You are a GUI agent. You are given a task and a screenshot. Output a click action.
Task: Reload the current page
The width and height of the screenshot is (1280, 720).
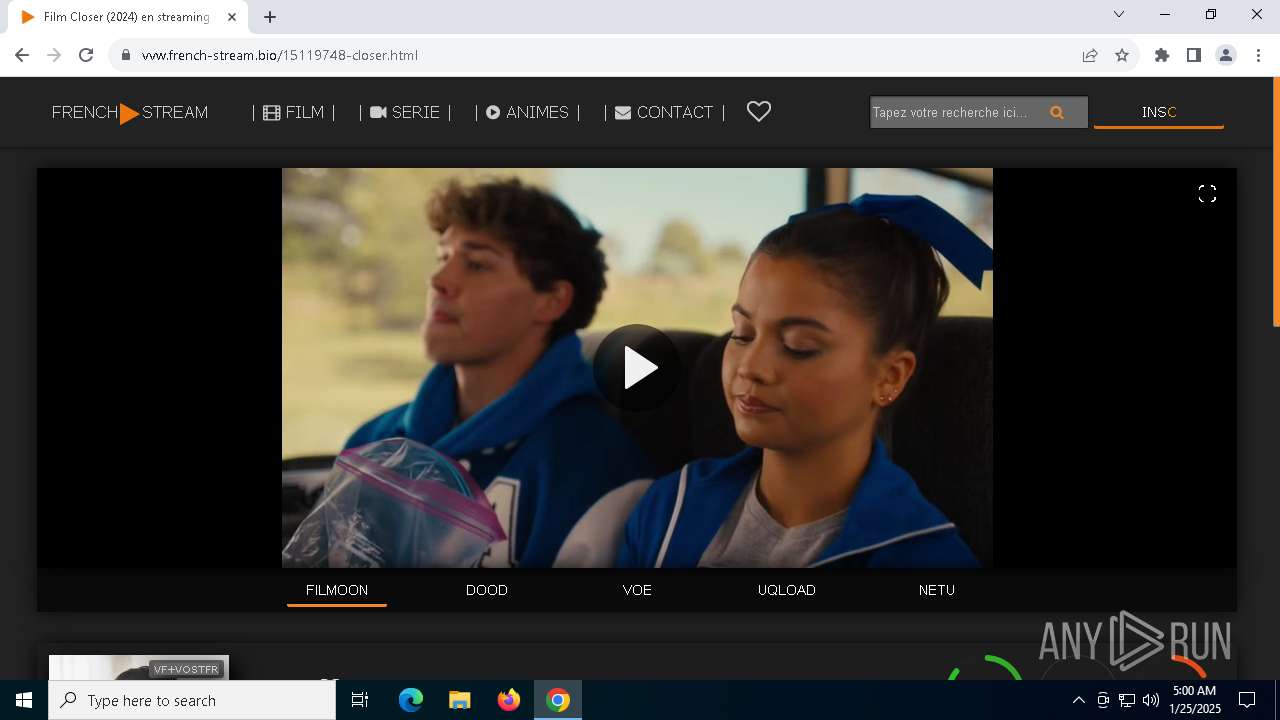pyautogui.click(x=86, y=55)
